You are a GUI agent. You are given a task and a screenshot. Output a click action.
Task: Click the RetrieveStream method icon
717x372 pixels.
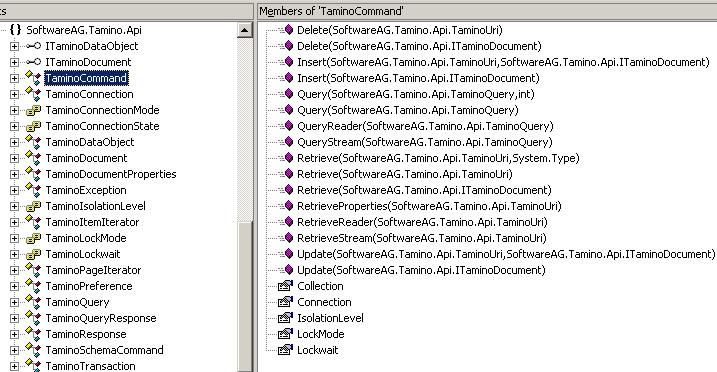[x=289, y=238]
